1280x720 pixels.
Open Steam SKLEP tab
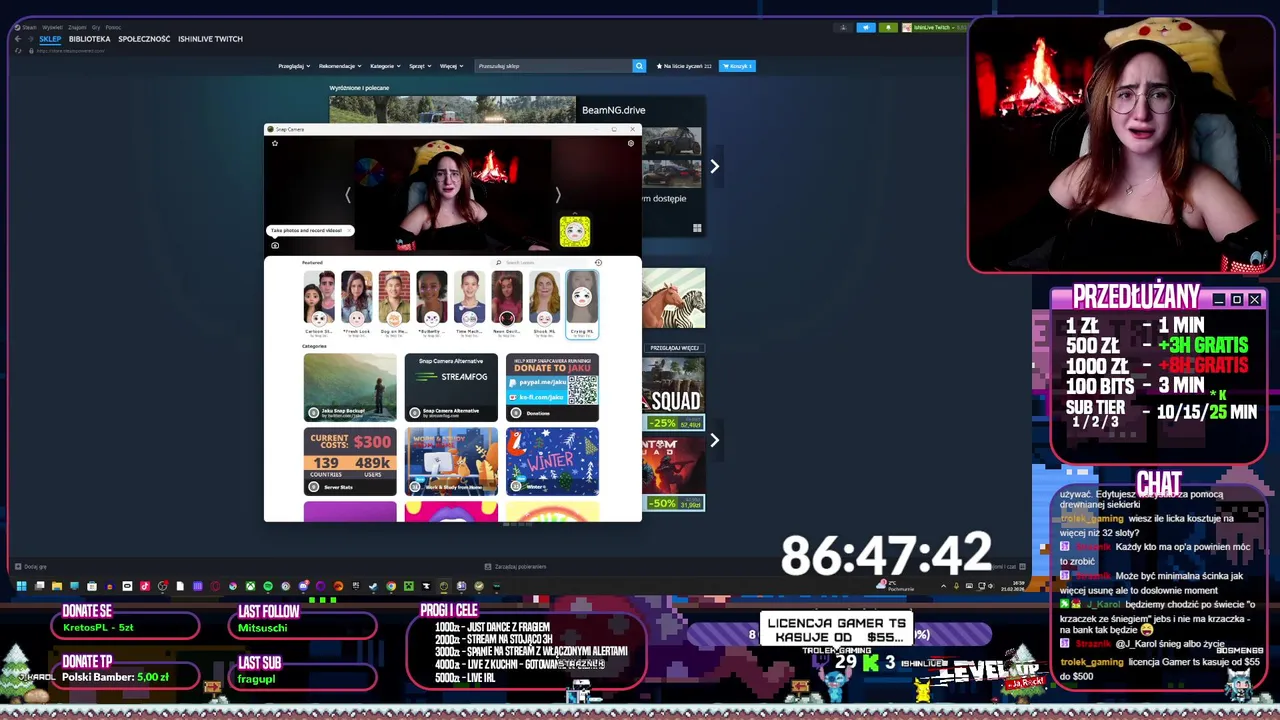(50, 39)
